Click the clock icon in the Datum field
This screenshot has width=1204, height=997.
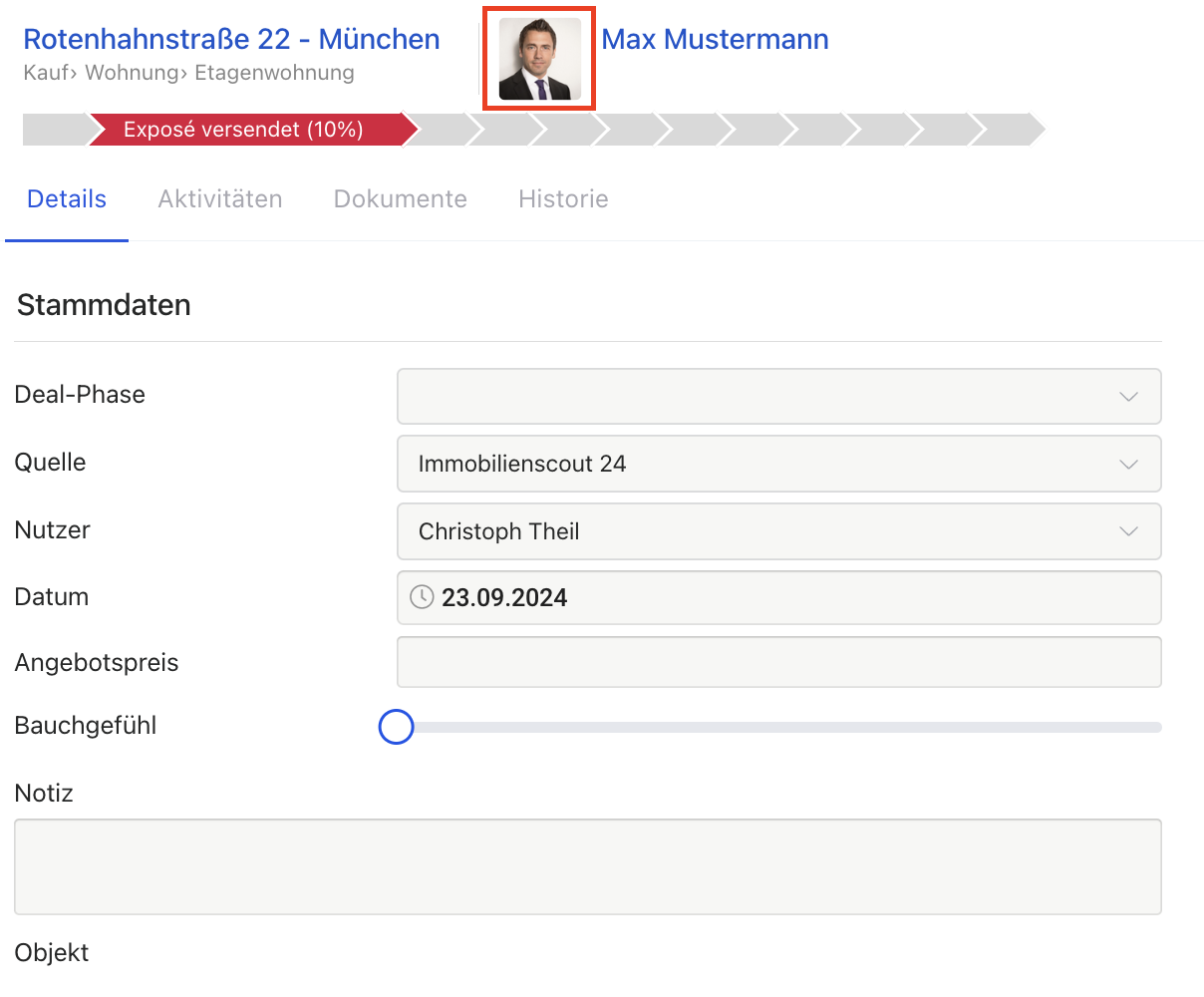422,597
